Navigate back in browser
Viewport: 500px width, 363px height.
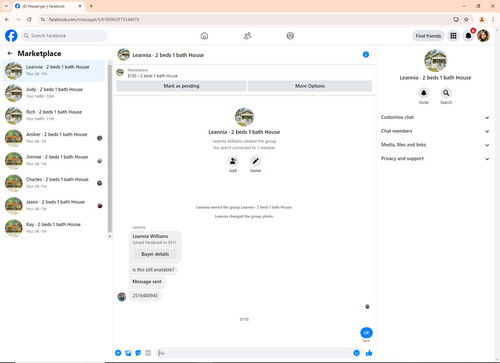(7, 20)
